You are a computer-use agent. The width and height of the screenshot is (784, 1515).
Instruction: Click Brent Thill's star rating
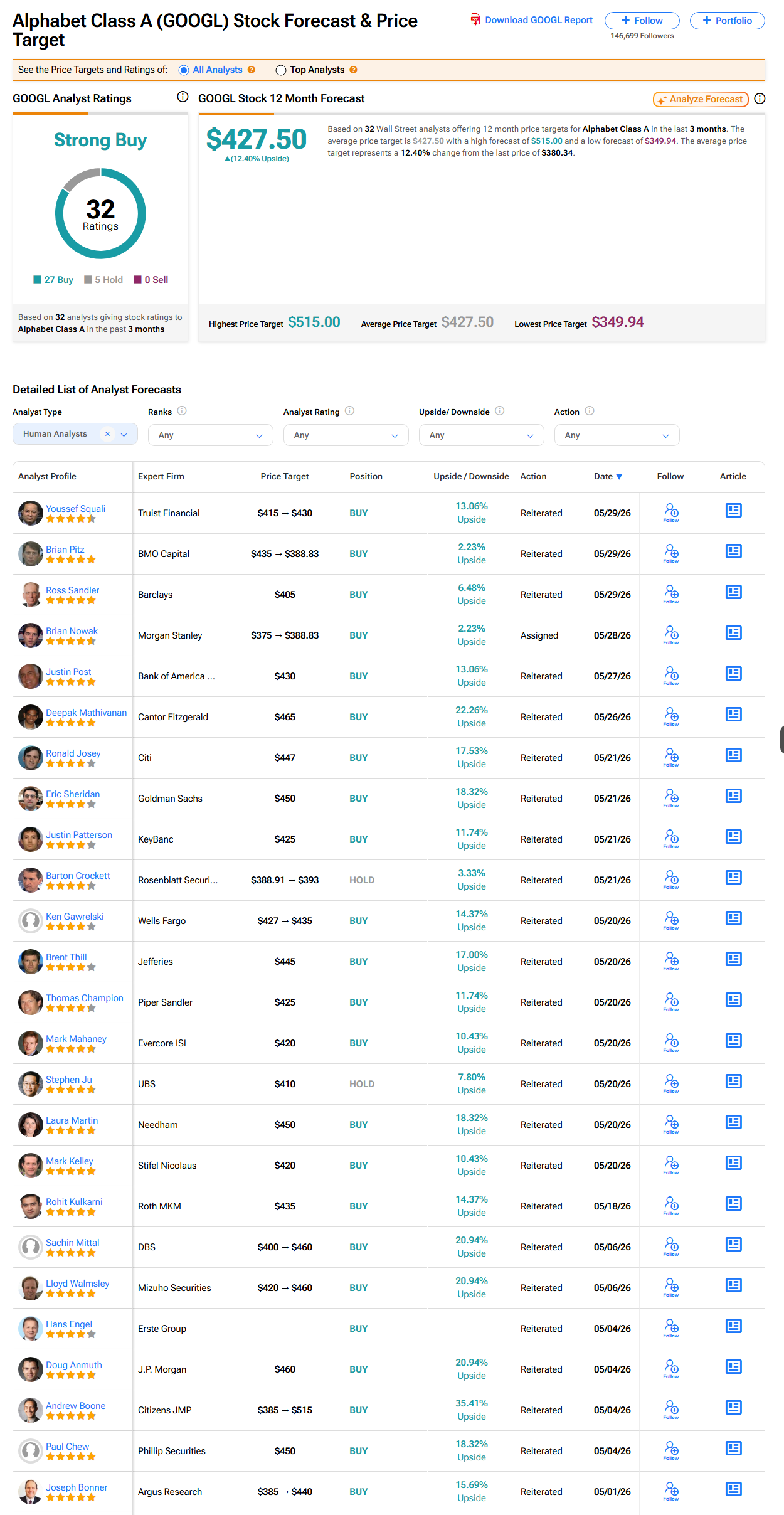point(71,967)
